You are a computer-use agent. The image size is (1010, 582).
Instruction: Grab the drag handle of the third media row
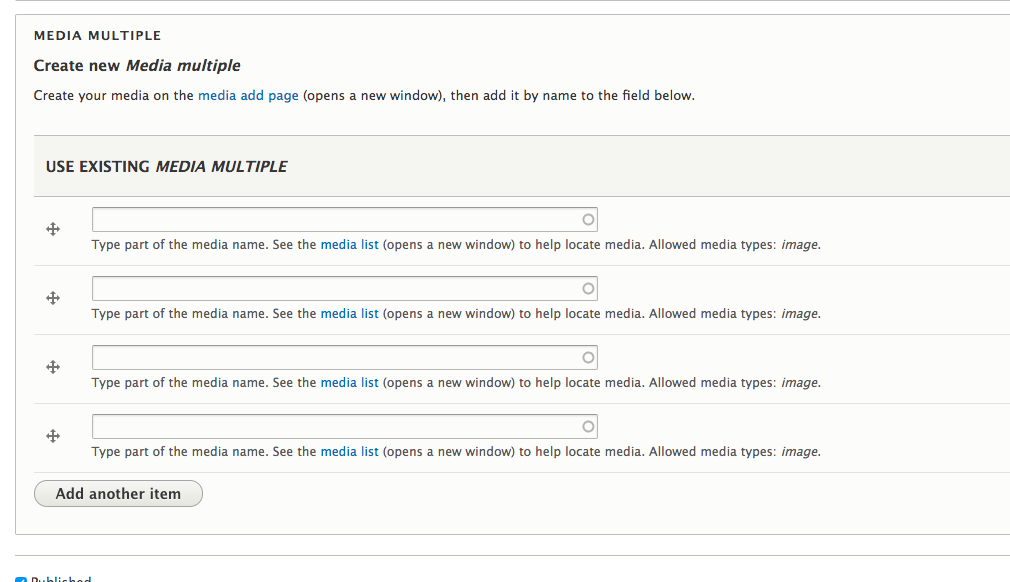tap(53, 366)
